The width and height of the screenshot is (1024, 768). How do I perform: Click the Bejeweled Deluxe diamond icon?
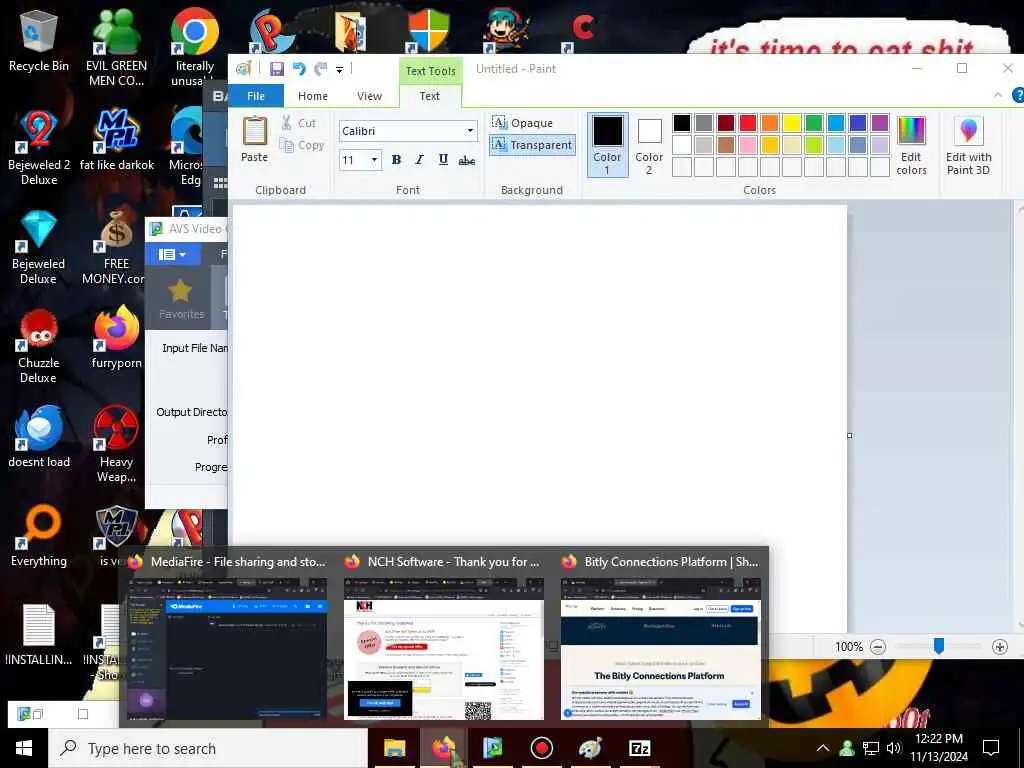(x=39, y=247)
